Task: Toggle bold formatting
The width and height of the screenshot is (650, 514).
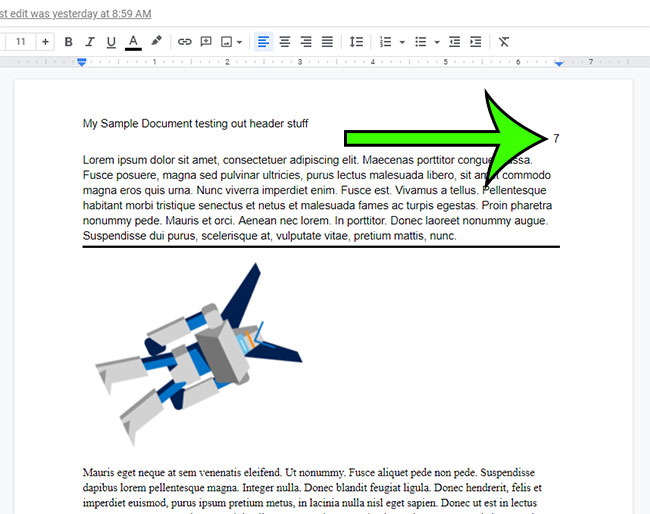Action: [68, 42]
